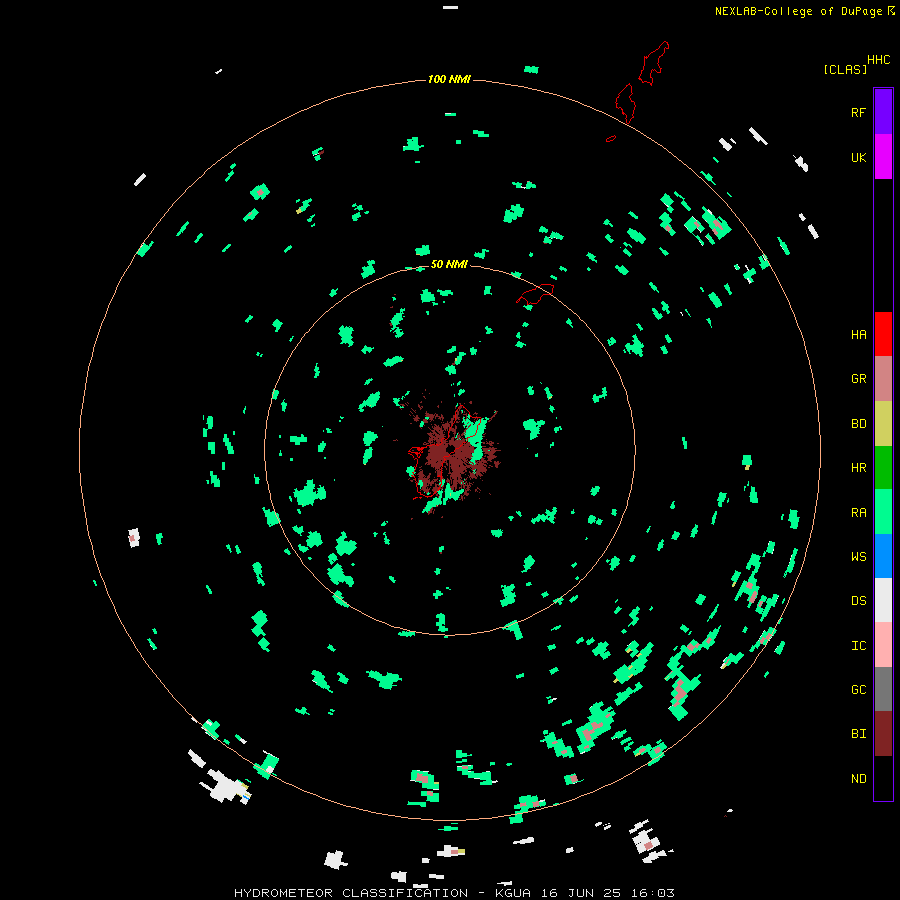Click the IC legend label

[858, 645]
